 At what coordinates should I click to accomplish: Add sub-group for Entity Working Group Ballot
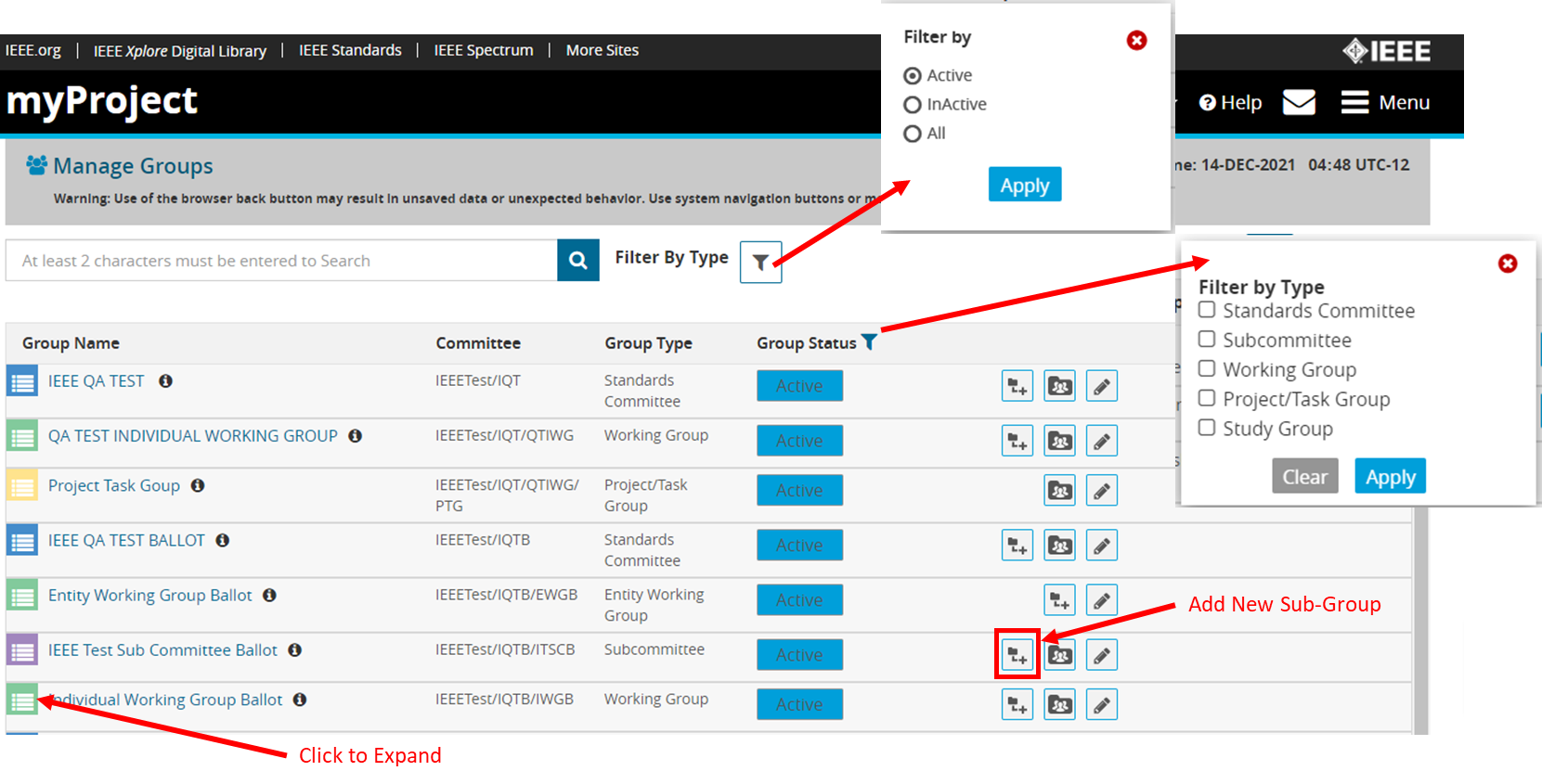point(1059,600)
